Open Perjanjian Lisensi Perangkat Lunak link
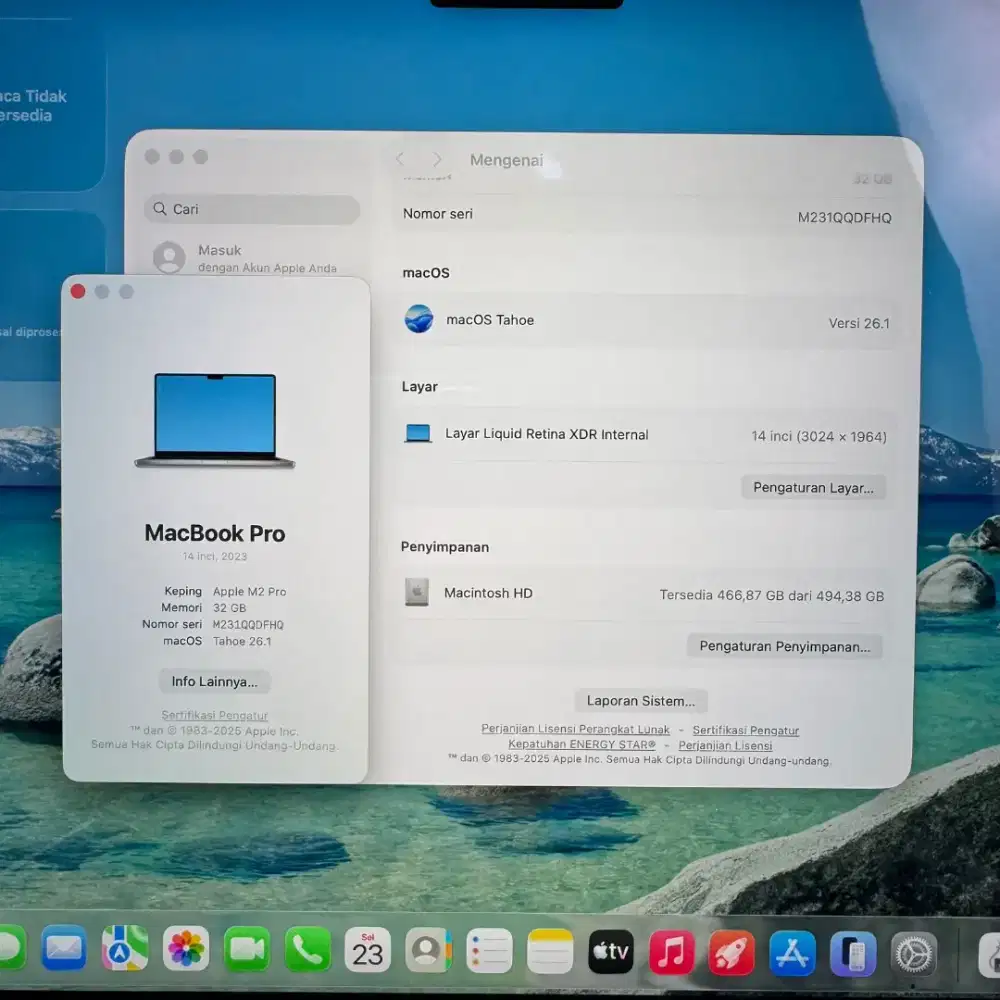The width and height of the screenshot is (1000, 1000). pyautogui.click(x=575, y=728)
